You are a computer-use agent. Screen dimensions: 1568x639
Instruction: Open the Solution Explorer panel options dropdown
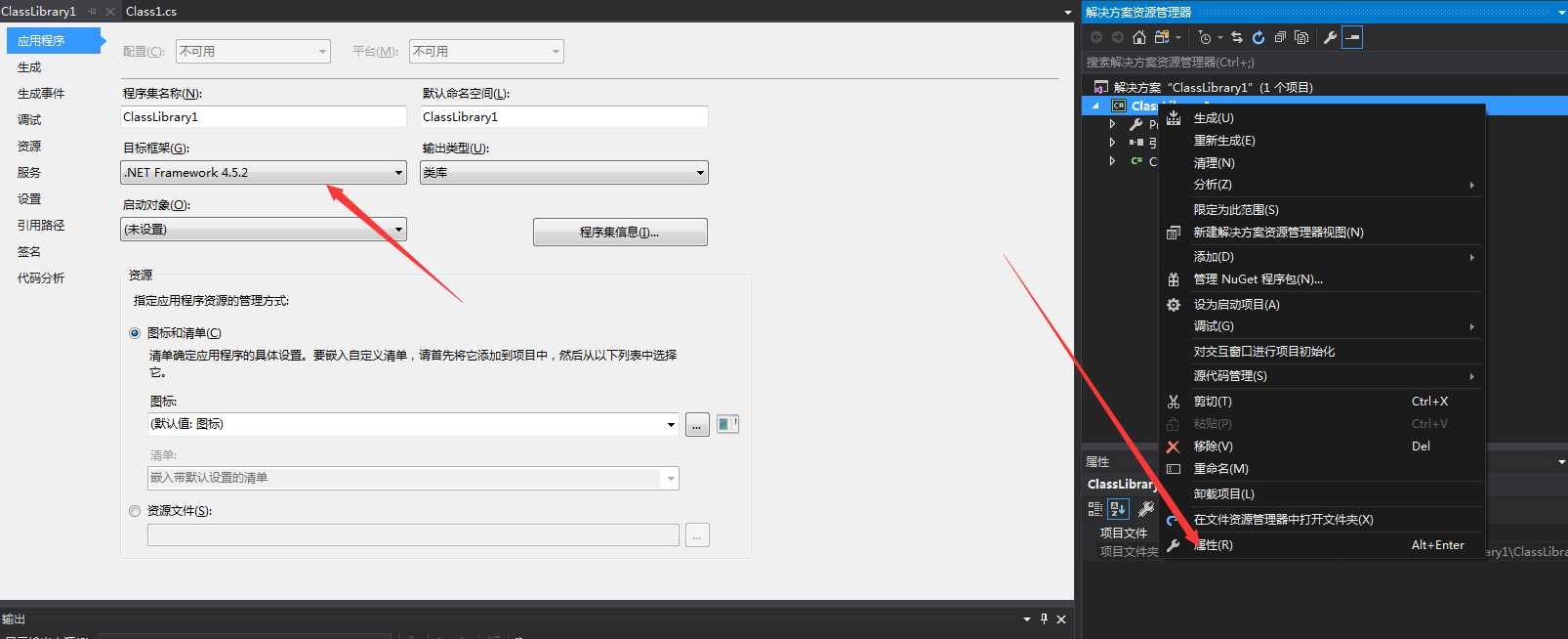point(1561,12)
